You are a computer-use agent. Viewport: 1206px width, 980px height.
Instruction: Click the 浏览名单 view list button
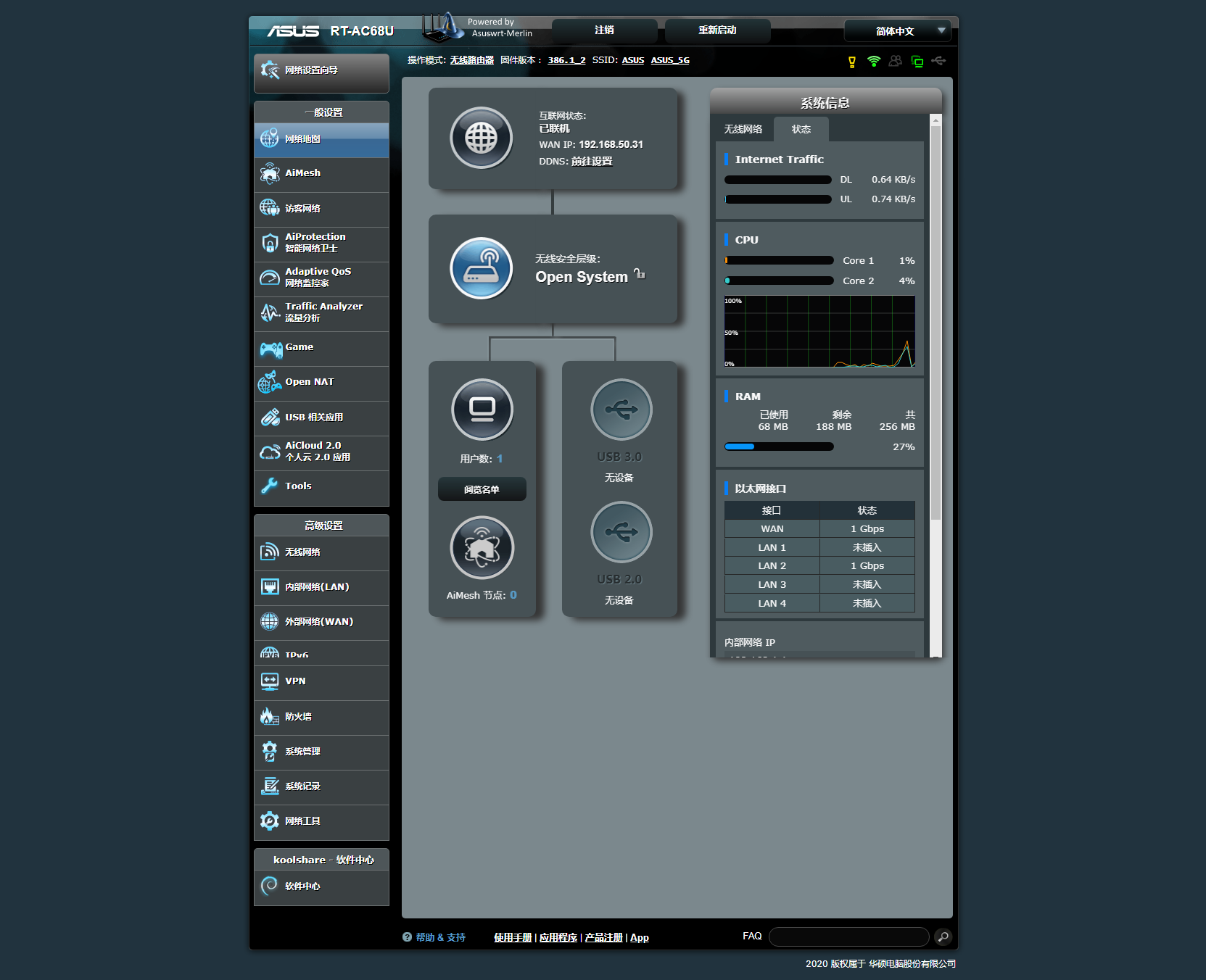[x=482, y=489]
